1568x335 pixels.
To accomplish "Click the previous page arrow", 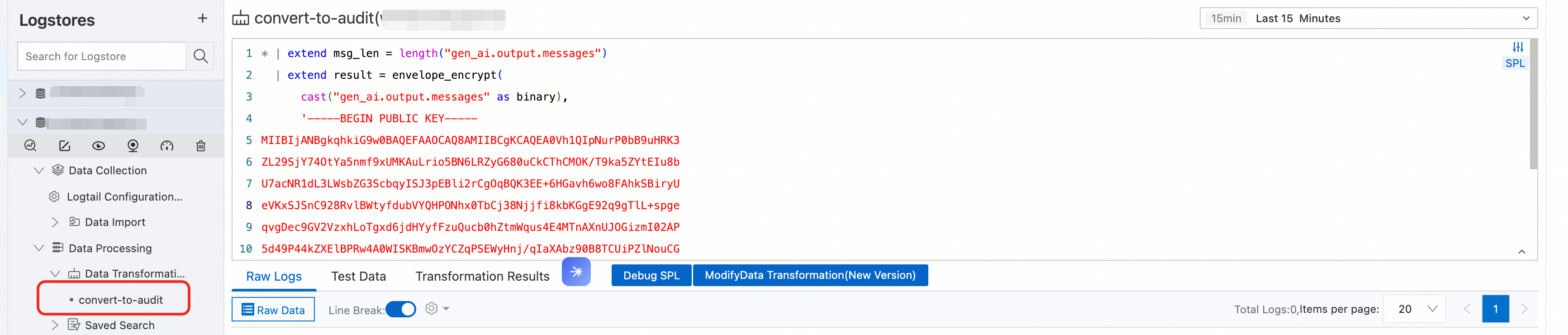I will point(1466,309).
